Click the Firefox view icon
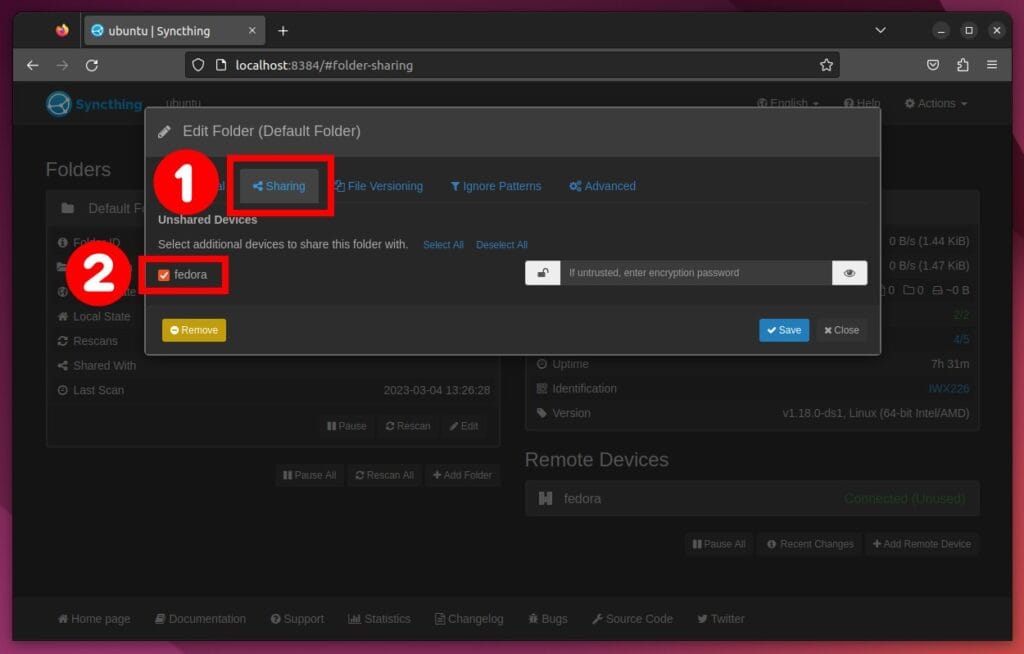The image size is (1024, 654). pos(62,30)
